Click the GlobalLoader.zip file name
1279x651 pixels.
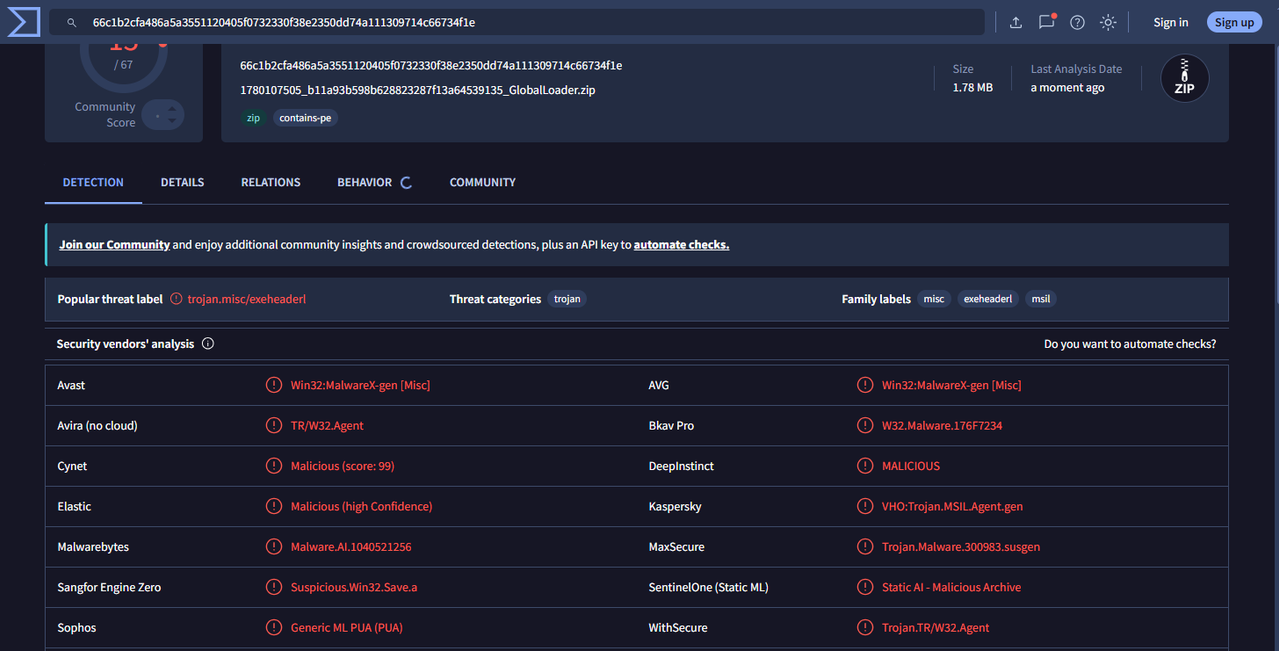tap(418, 90)
